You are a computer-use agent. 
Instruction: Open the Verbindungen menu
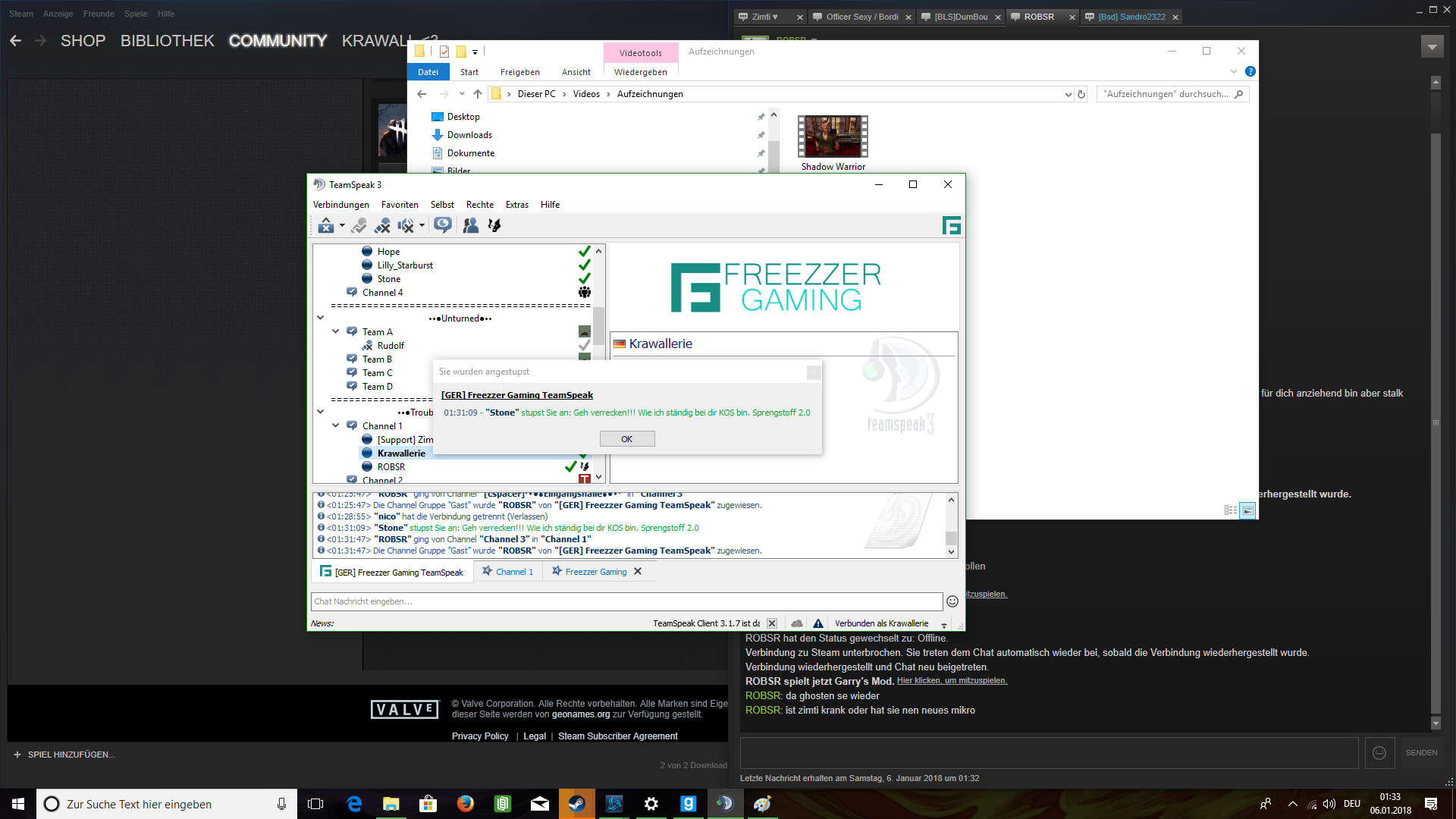coord(340,205)
